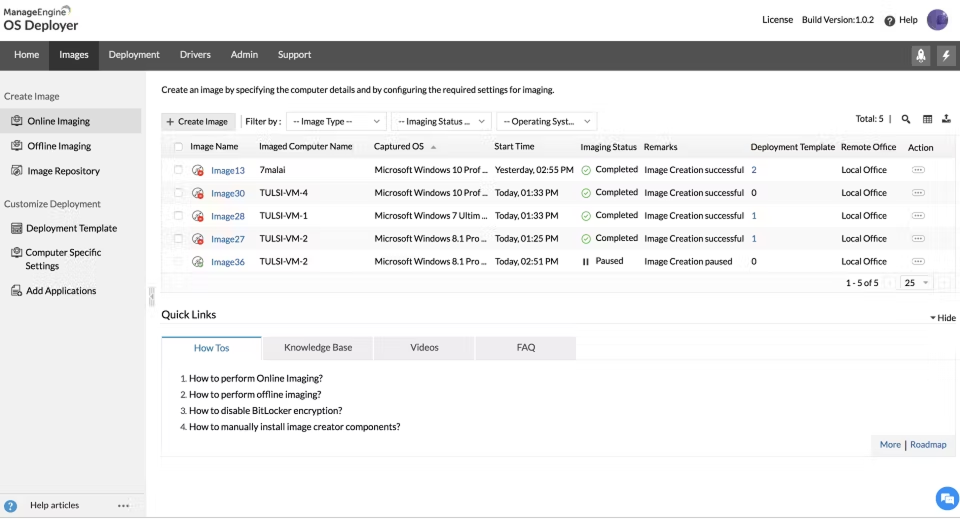The width and height of the screenshot is (960, 519).
Task: Toggle the select-all header checkbox
Action: 178,147
